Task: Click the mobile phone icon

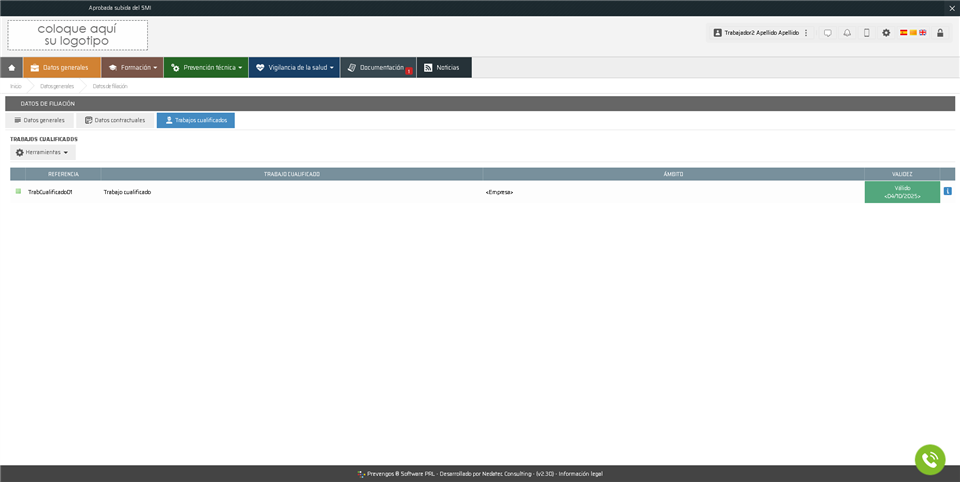Action: pos(866,33)
